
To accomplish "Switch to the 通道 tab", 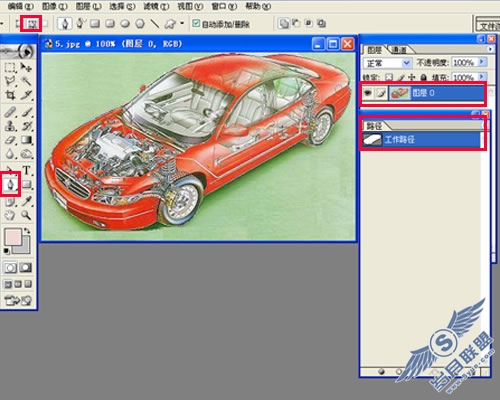I will point(399,50).
